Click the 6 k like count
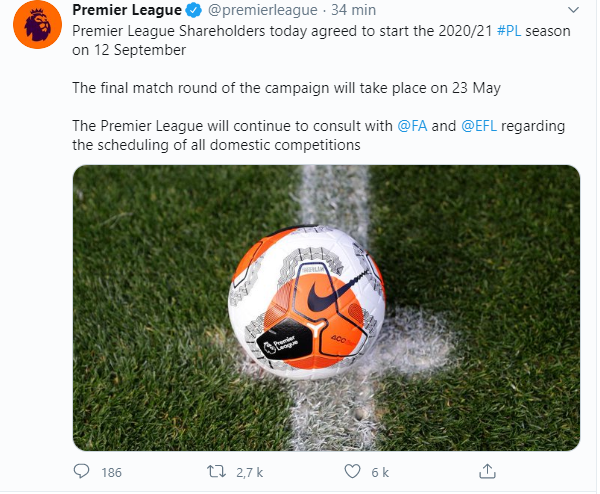Screen dimensions: 600x494 click(x=381, y=472)
